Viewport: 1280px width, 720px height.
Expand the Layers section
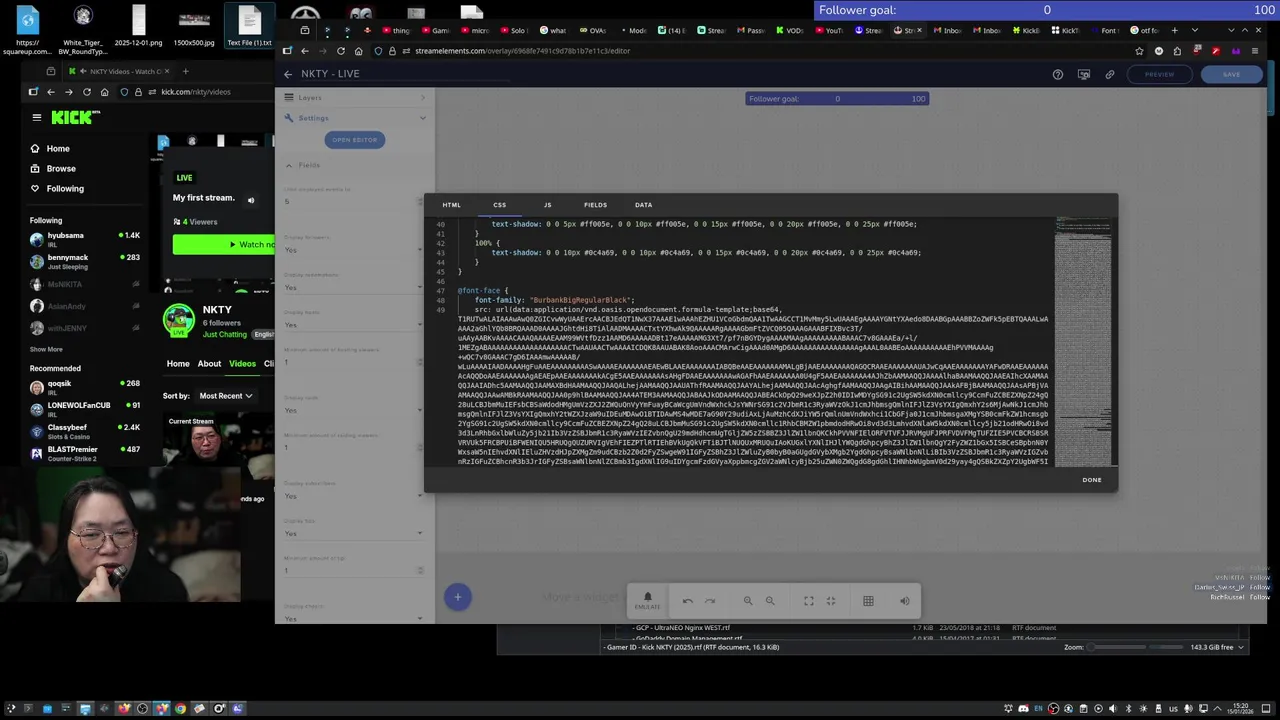click(355, 97)
